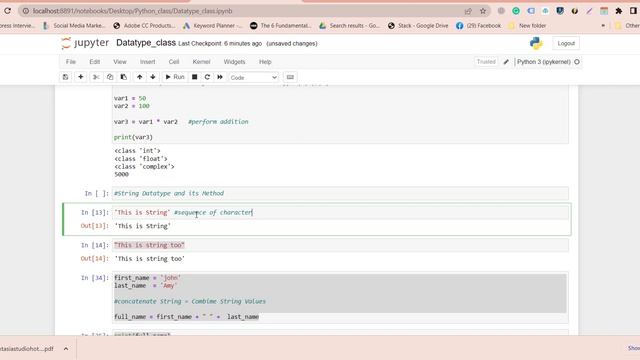Open (29) Facebook bookmark
This screenshot has height=360, width=640.
click(x=478, y=26)
